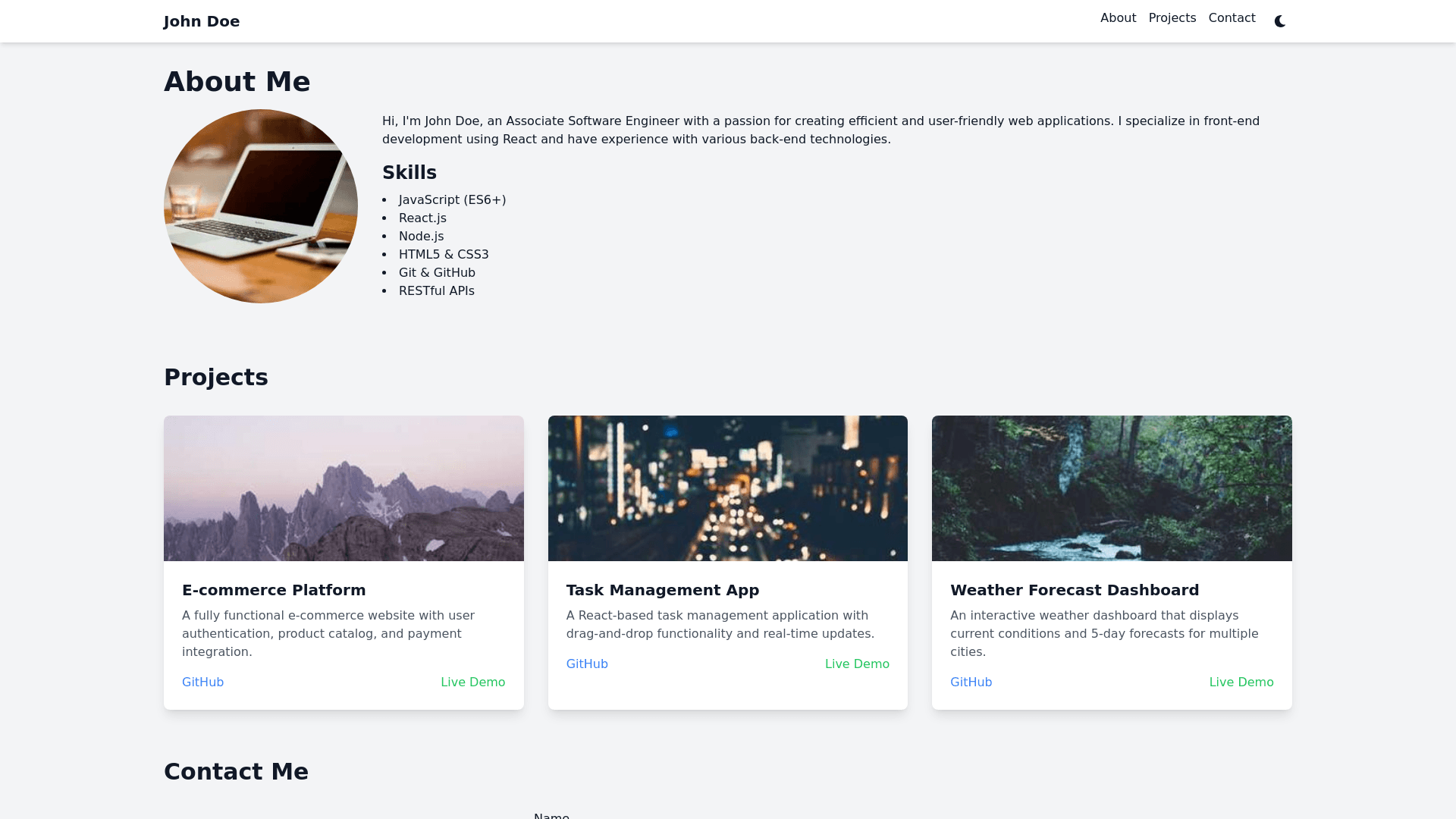Image resolution: width=1456 pixels, height=819 pixels.
Task: Open Task Management App GitHub link
Action: [587, 664]
